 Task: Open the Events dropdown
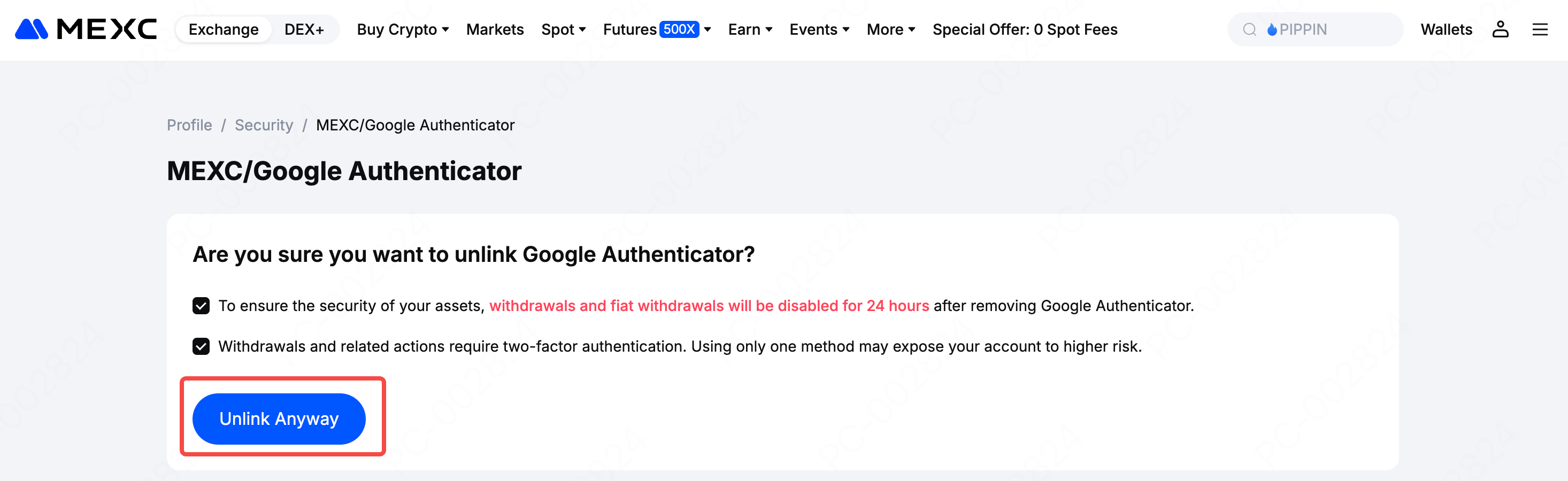click(819, 29)
